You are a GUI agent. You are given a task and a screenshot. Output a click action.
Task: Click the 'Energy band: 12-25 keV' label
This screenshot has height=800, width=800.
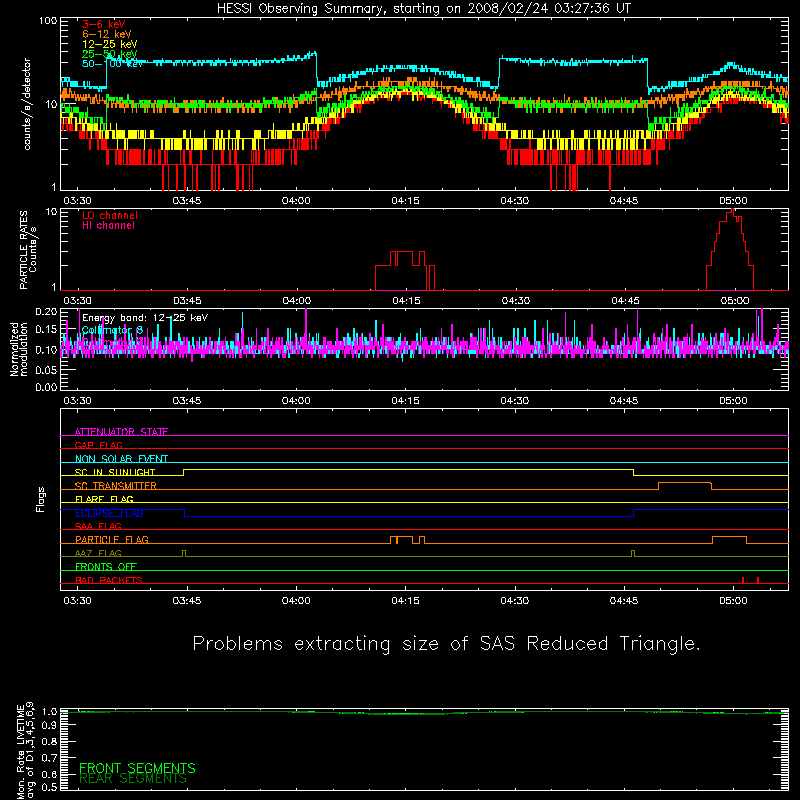[x=145, y=318]
